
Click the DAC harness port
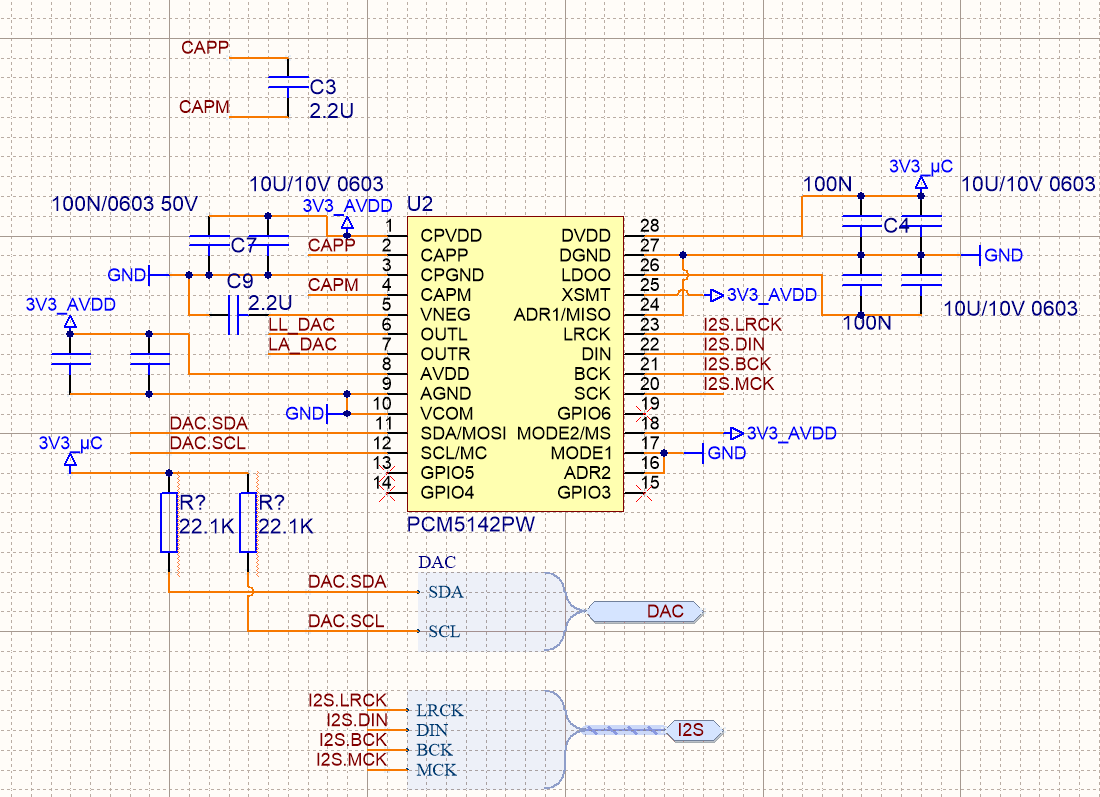[645, 612]
